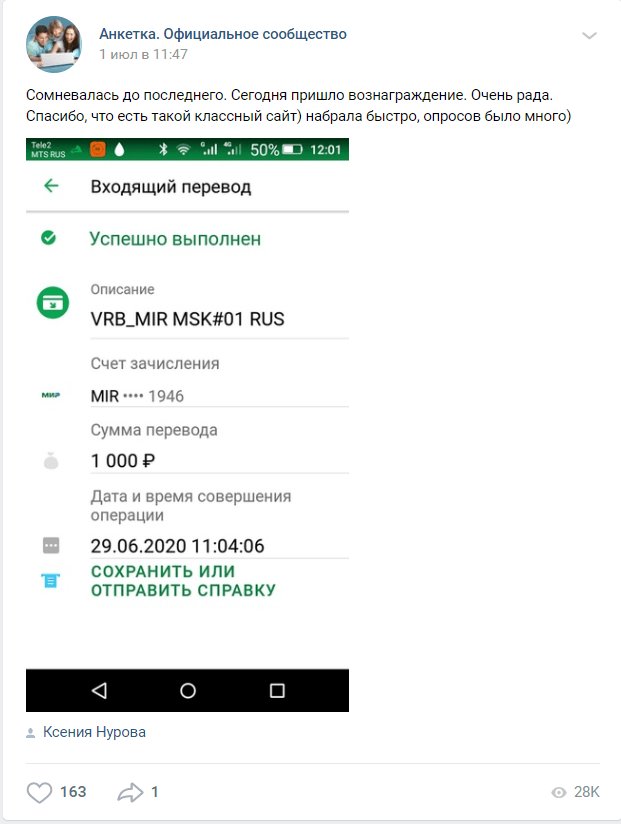
Task: Select СОХРАНИТЬ ИЛИ ОТПРАВИТЬ СПРАВКУ
Action: pos(183,581)
